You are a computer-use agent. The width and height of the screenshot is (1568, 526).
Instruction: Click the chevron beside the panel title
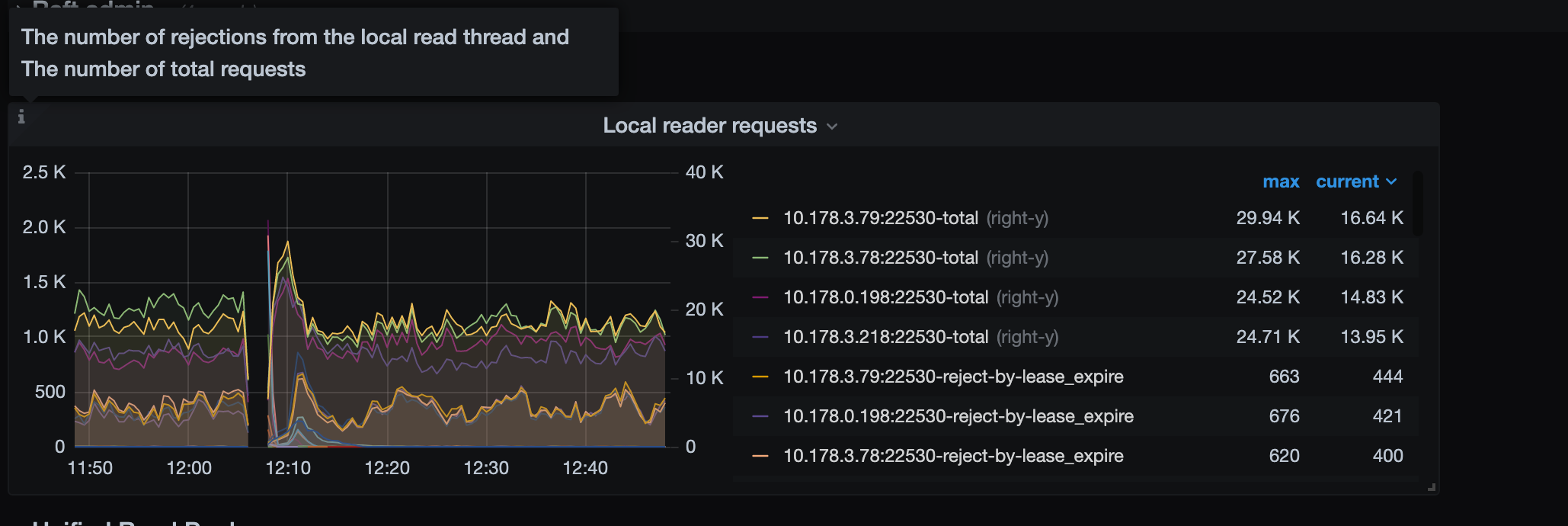(832, 127)
